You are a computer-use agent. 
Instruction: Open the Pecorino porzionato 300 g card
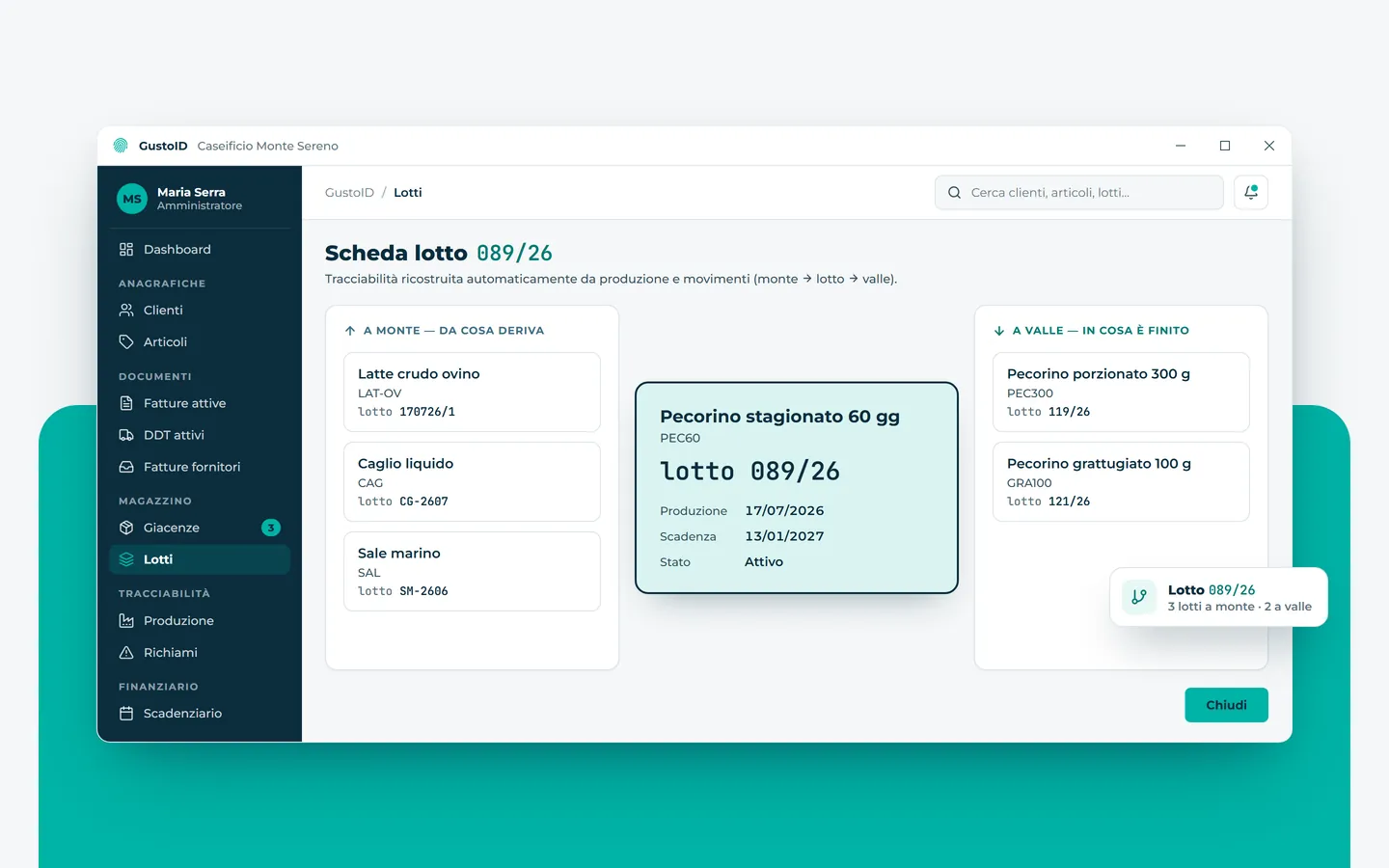pos(1121,392)
